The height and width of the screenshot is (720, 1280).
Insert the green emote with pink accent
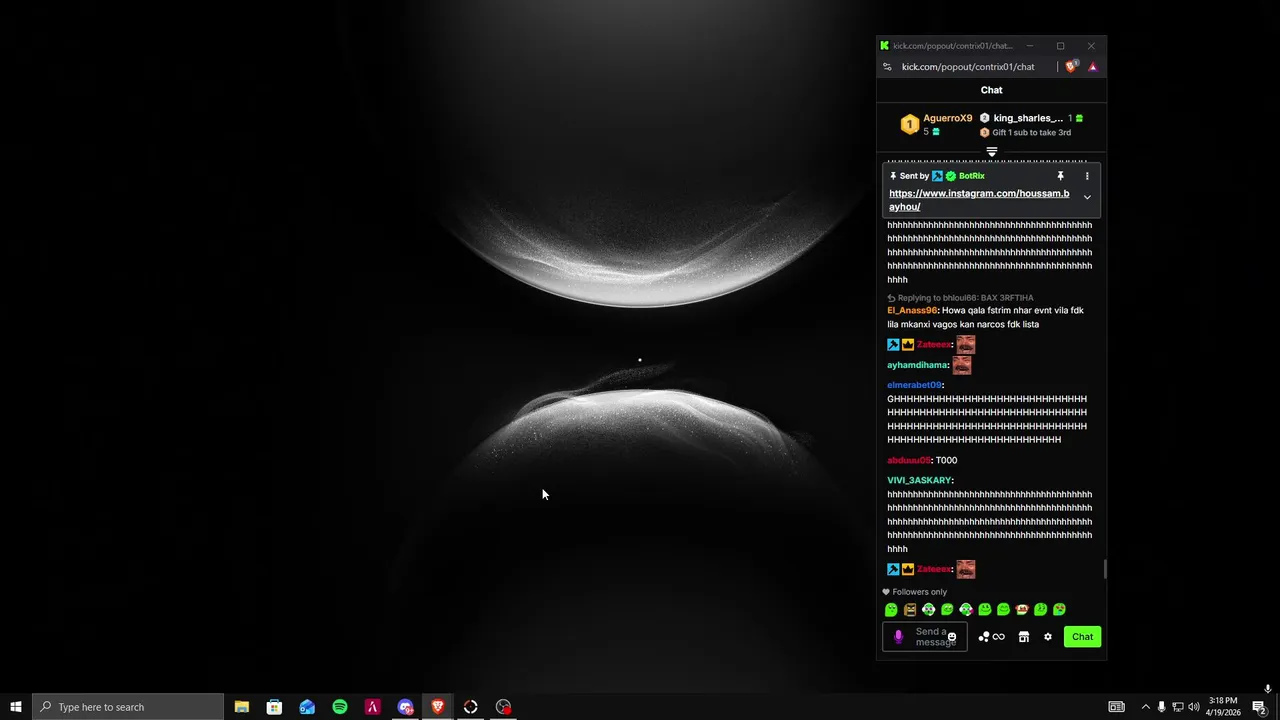click(x=966, y=610)
